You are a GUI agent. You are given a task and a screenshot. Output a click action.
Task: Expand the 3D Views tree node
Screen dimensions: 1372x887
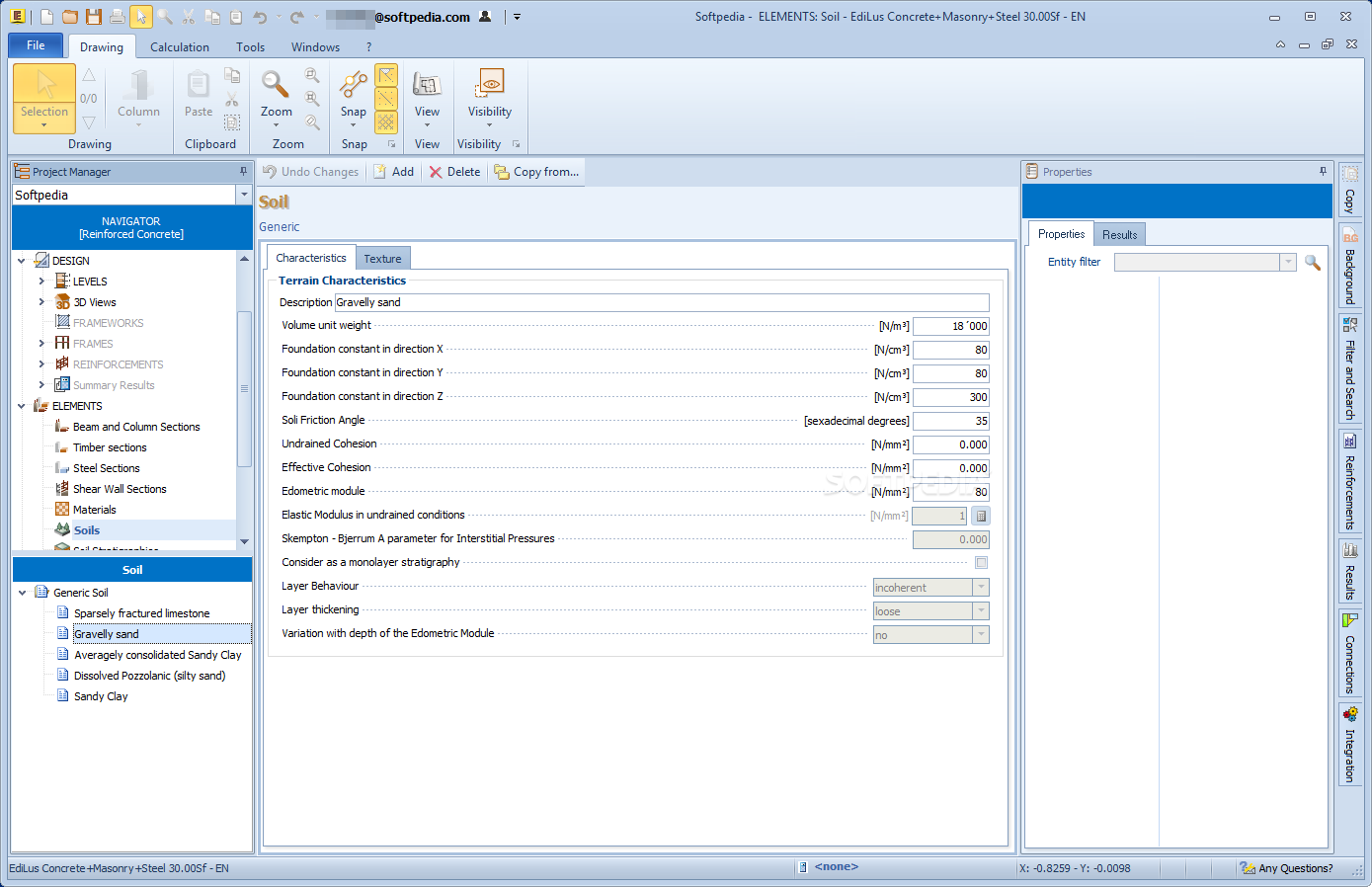[41, 302]
